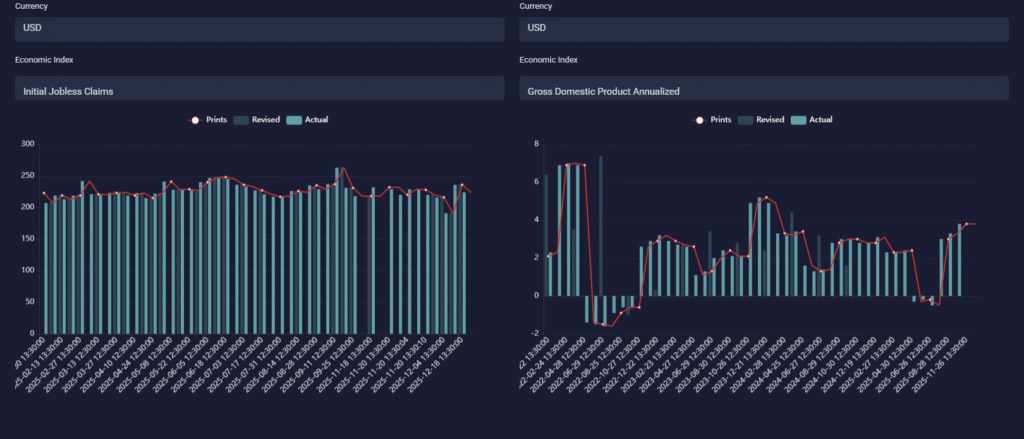Viewport: 1024px width, 439px height.
Task: Click the Actual legend box in Jobless Claims chart
Action: click(x=293, y=120)
